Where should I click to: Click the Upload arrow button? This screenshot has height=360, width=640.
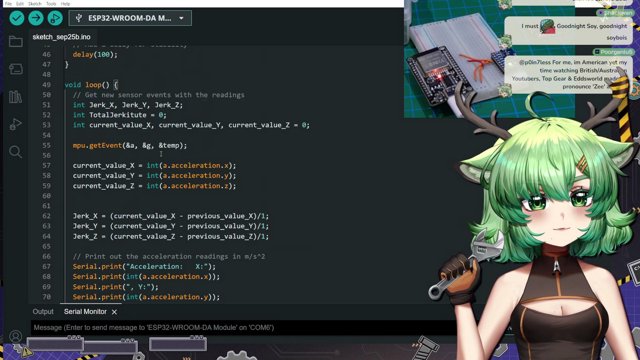tap(36, 18)
